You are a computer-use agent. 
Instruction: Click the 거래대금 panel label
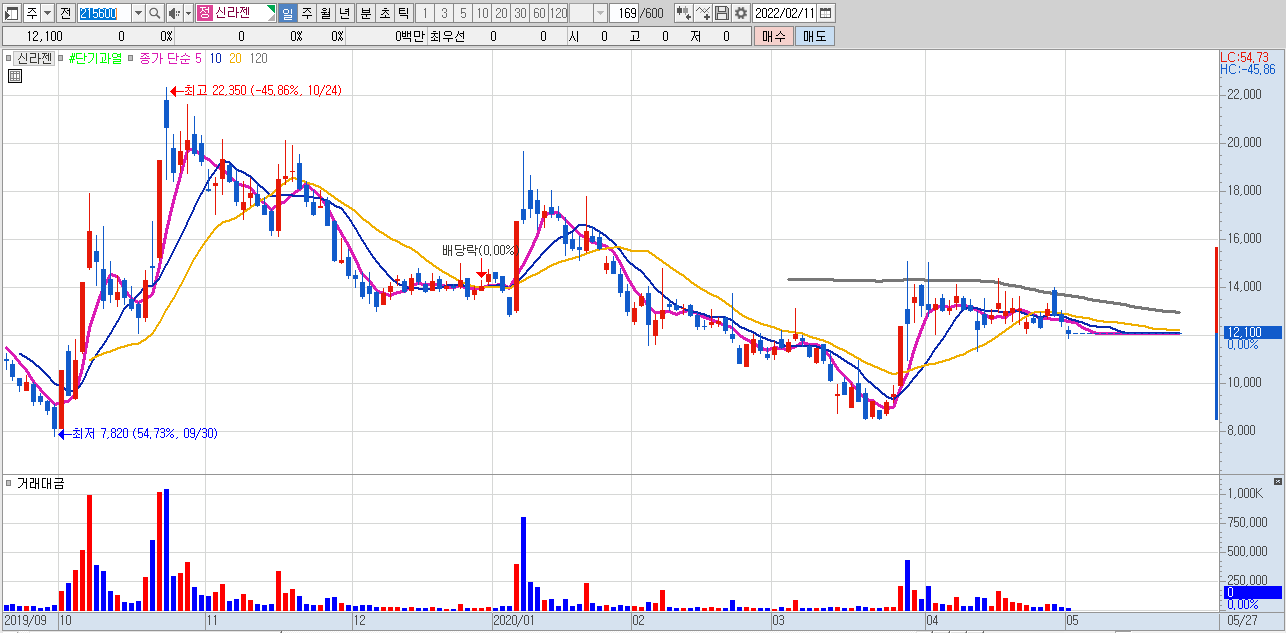40,483
